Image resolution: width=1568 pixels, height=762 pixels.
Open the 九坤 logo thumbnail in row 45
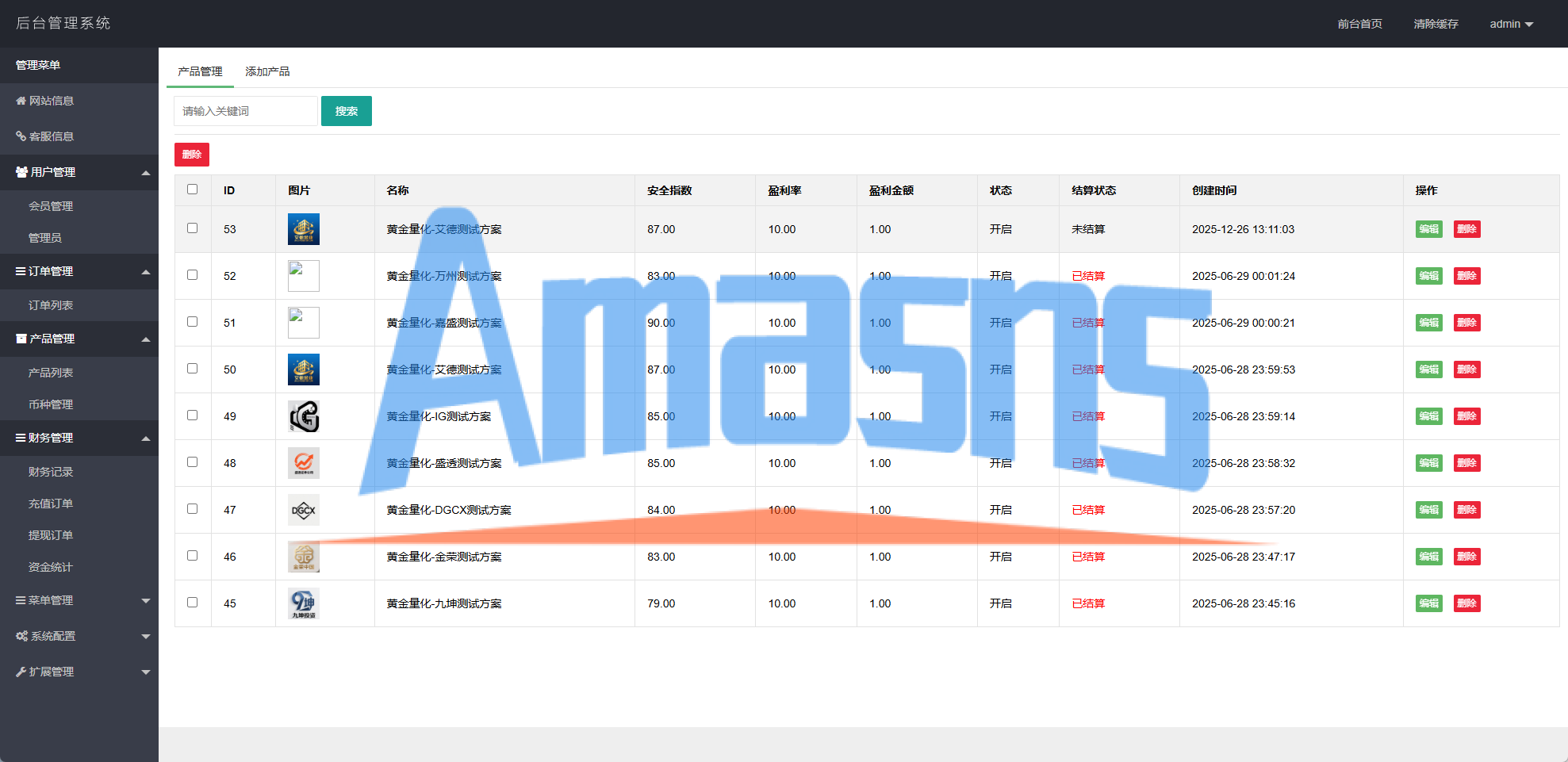point(304,603)
